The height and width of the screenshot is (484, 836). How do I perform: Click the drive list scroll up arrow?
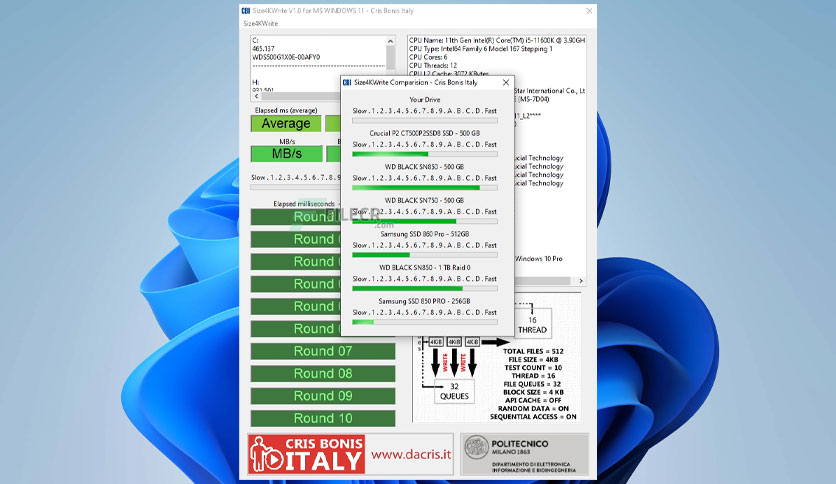coord(390,41)
